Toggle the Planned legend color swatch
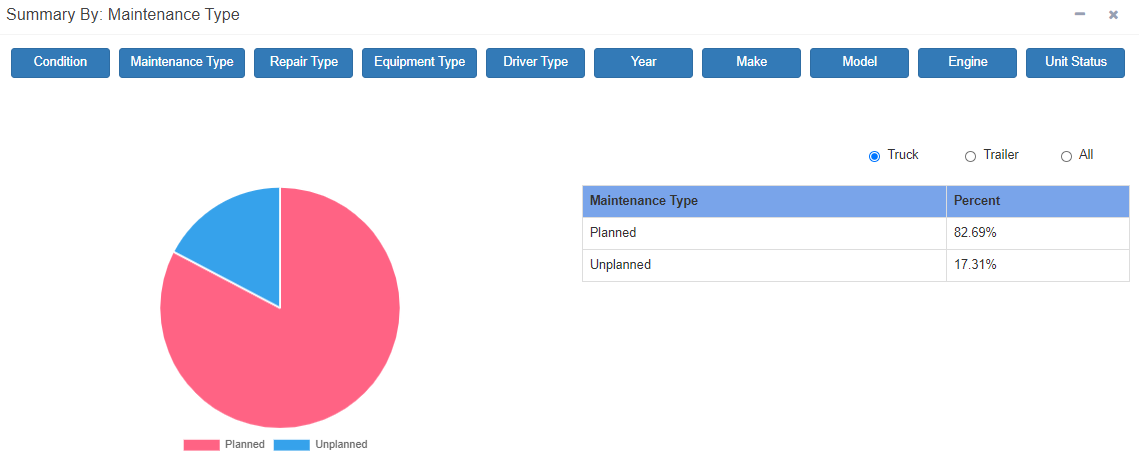Screen dimensions: 1139x466 pos(201,445)
